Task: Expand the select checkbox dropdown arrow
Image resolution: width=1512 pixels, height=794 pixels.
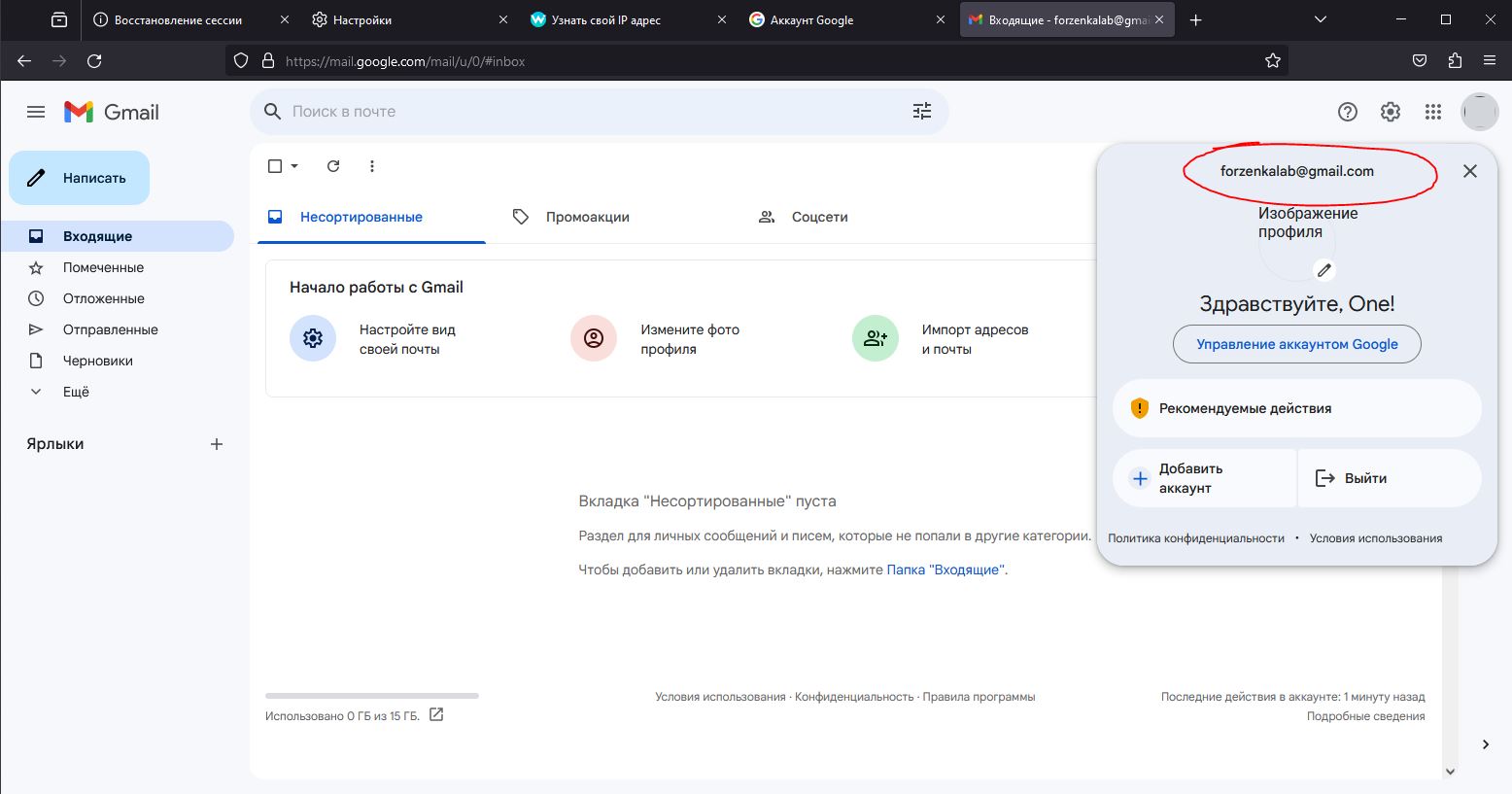Action: 294,166
